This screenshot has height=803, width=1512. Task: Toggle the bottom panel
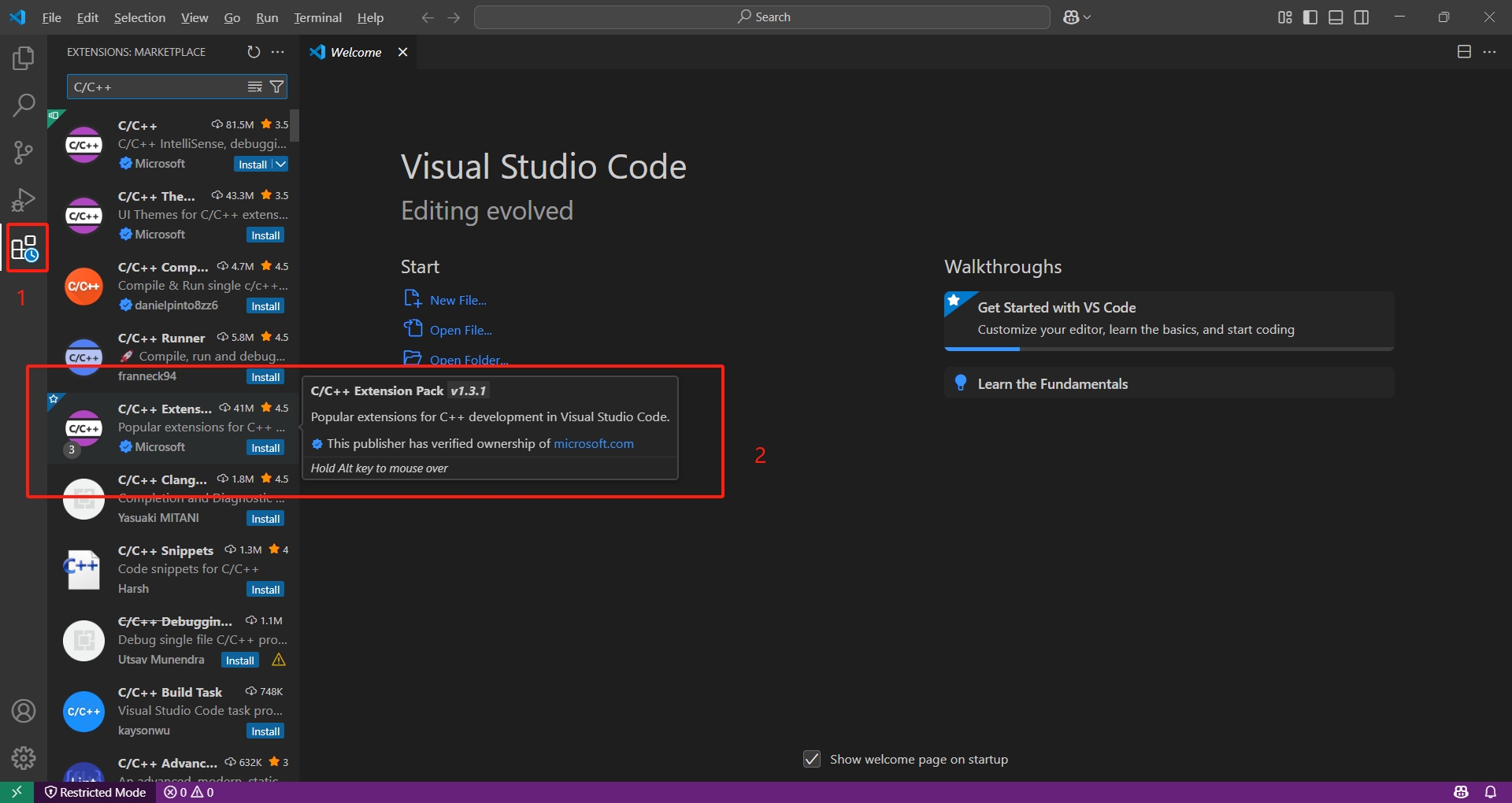coord(1336,17)
